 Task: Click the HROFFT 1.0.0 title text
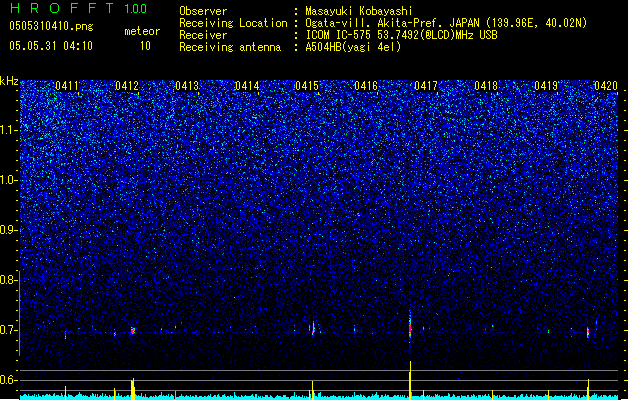point(79,8)
